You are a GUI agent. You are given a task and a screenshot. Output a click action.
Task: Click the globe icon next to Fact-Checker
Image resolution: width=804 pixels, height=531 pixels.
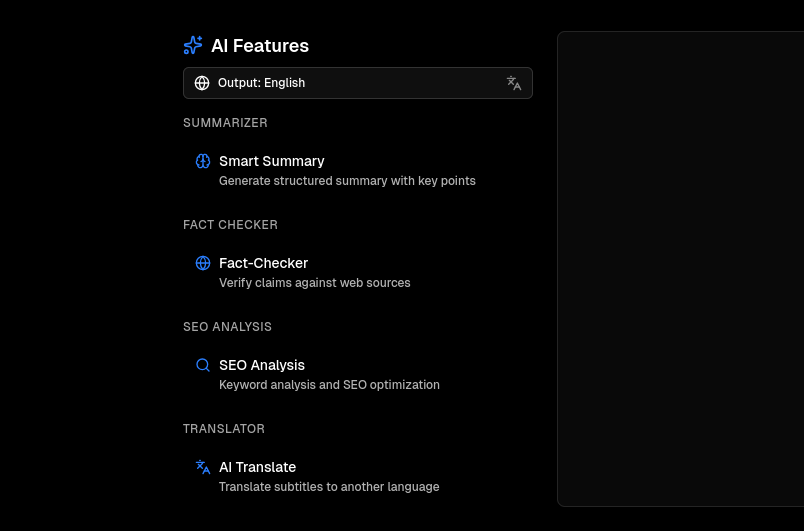(x=203, y=263)
